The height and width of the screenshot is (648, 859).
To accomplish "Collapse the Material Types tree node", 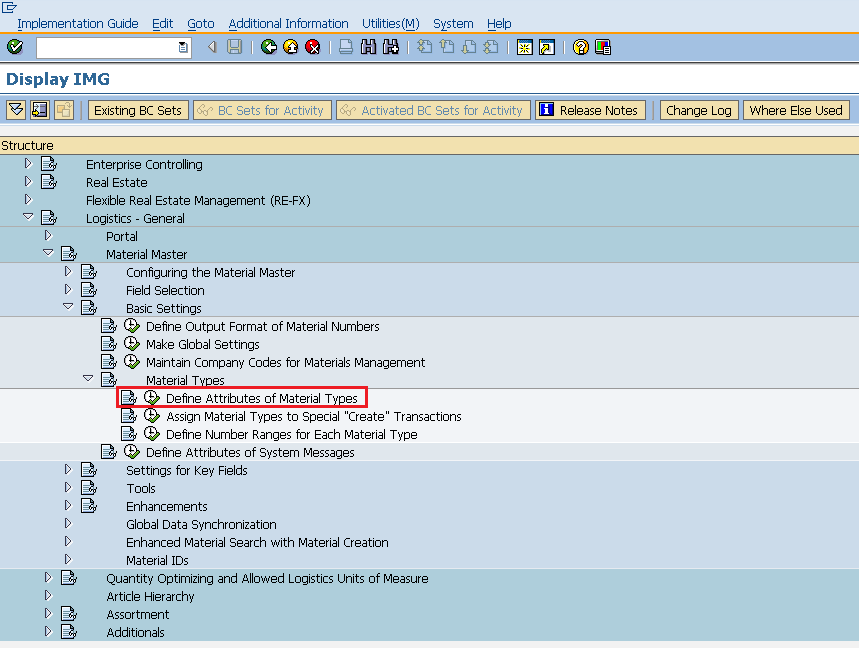I will (x=88, y=379).
